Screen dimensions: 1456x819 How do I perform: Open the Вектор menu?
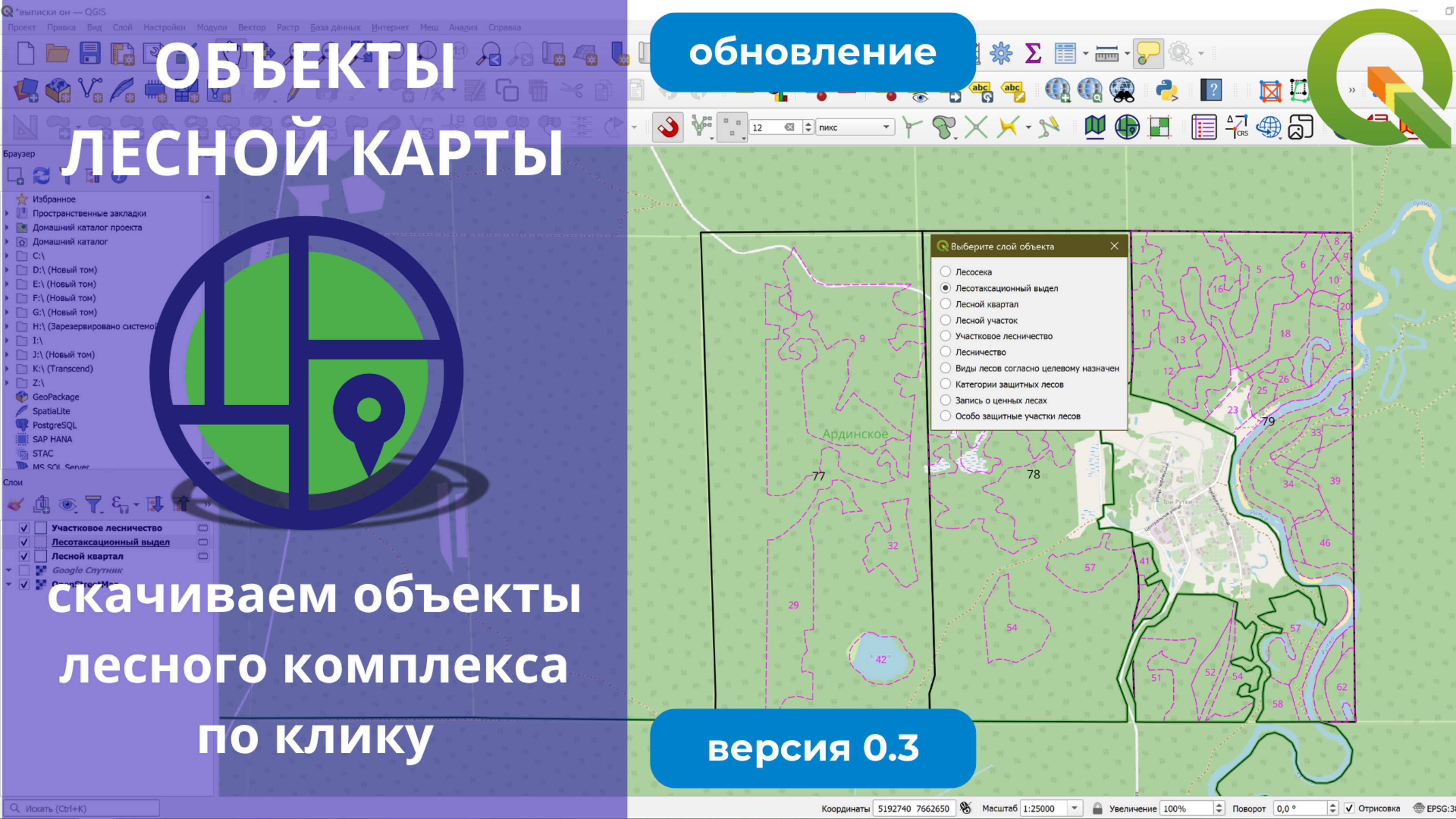click(x=253, y=27)
